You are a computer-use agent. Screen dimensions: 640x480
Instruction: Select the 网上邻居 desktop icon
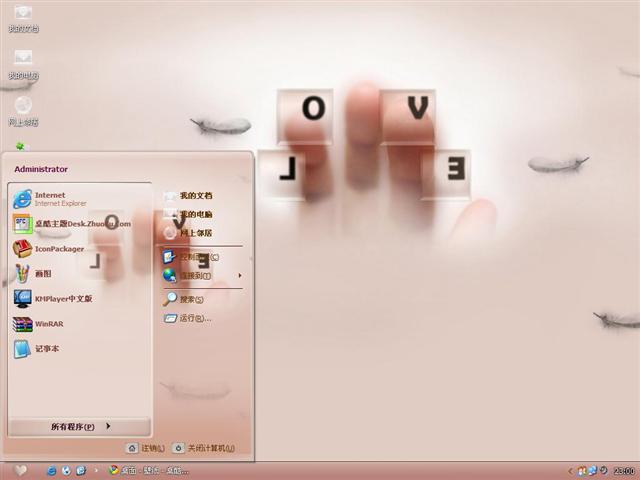pos(23,111)
